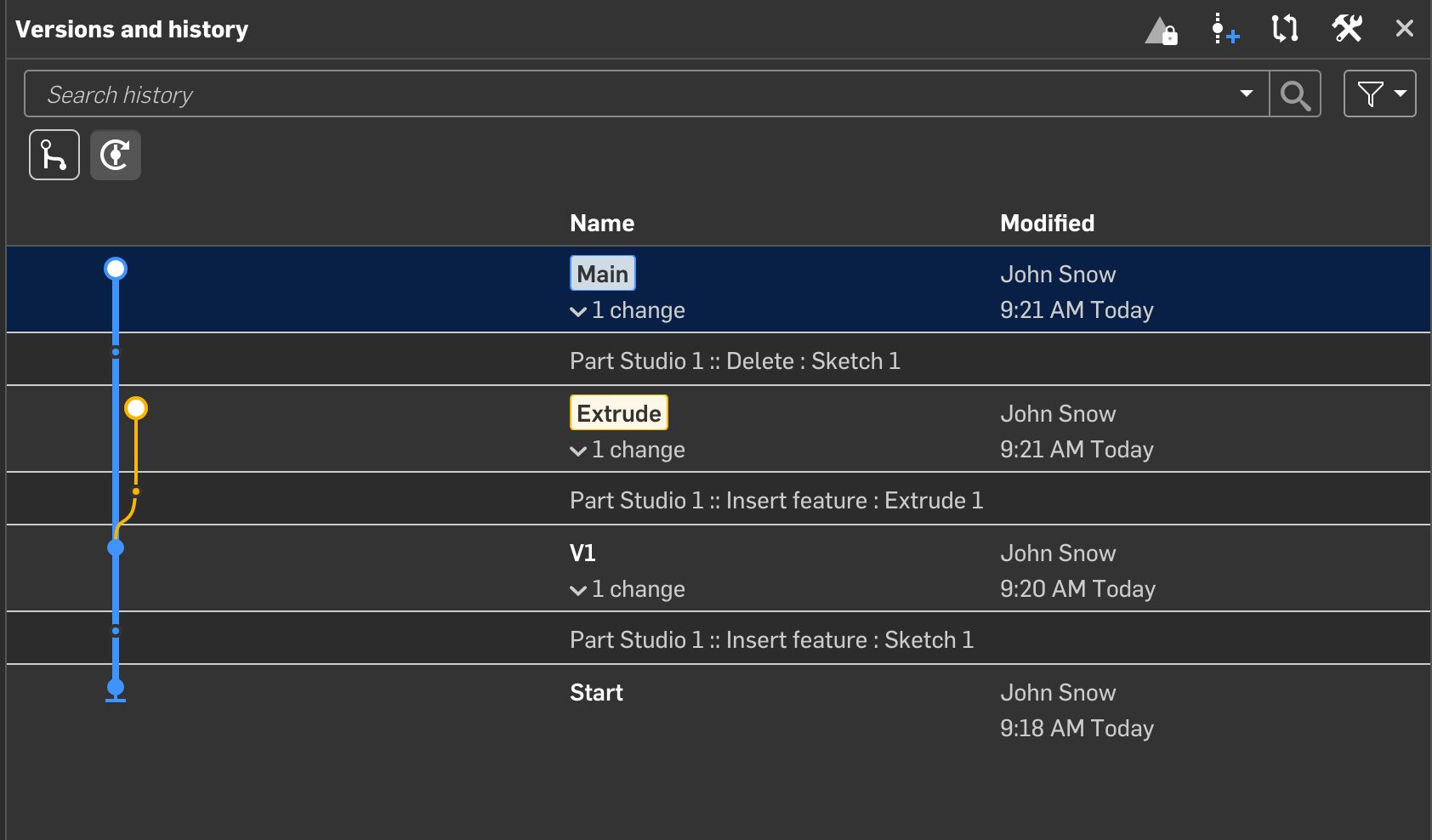Select the Insert feature : Extrude 1 row

pos(718,500)
